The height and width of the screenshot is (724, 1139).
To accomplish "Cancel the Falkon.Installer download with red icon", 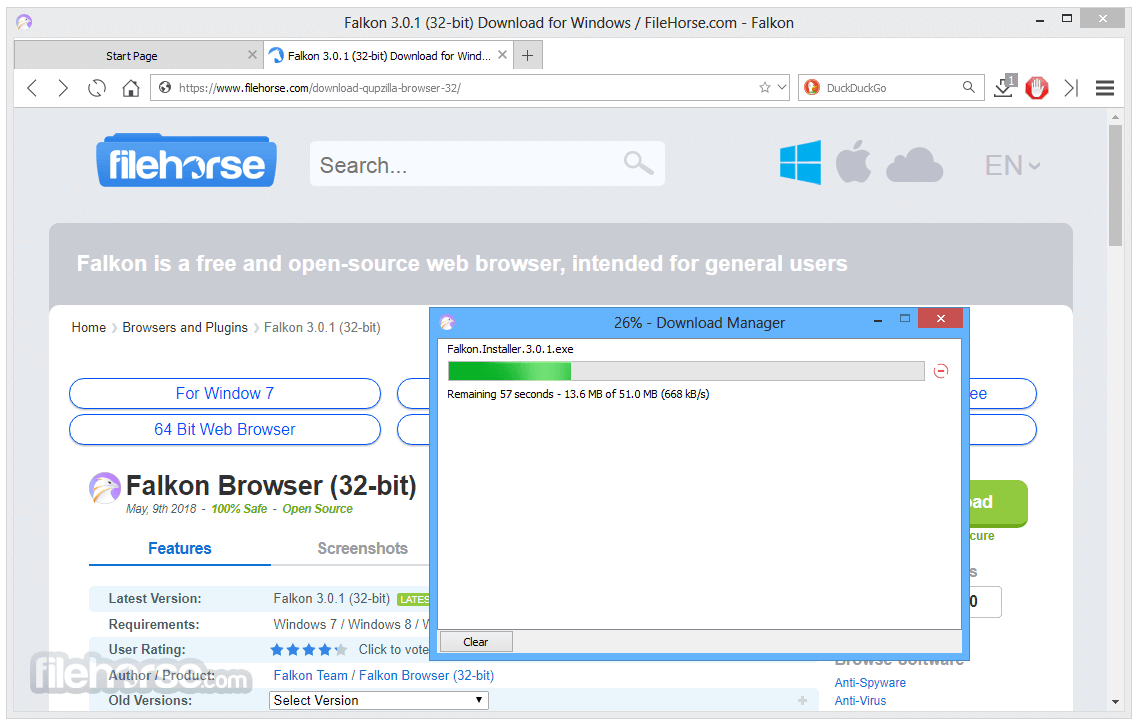I will (941, 371).
